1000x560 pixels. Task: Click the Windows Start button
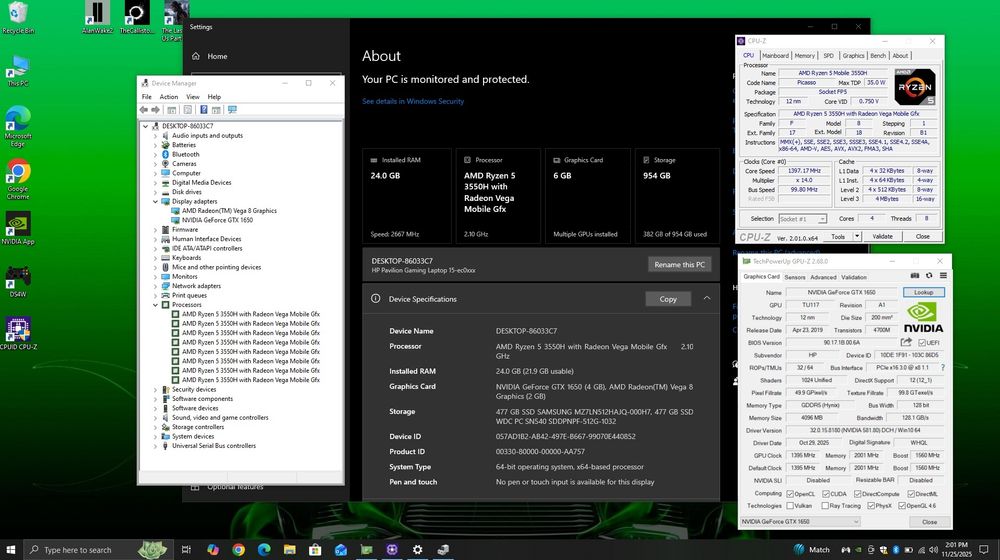pyautogui.click(x=11, y=549)
